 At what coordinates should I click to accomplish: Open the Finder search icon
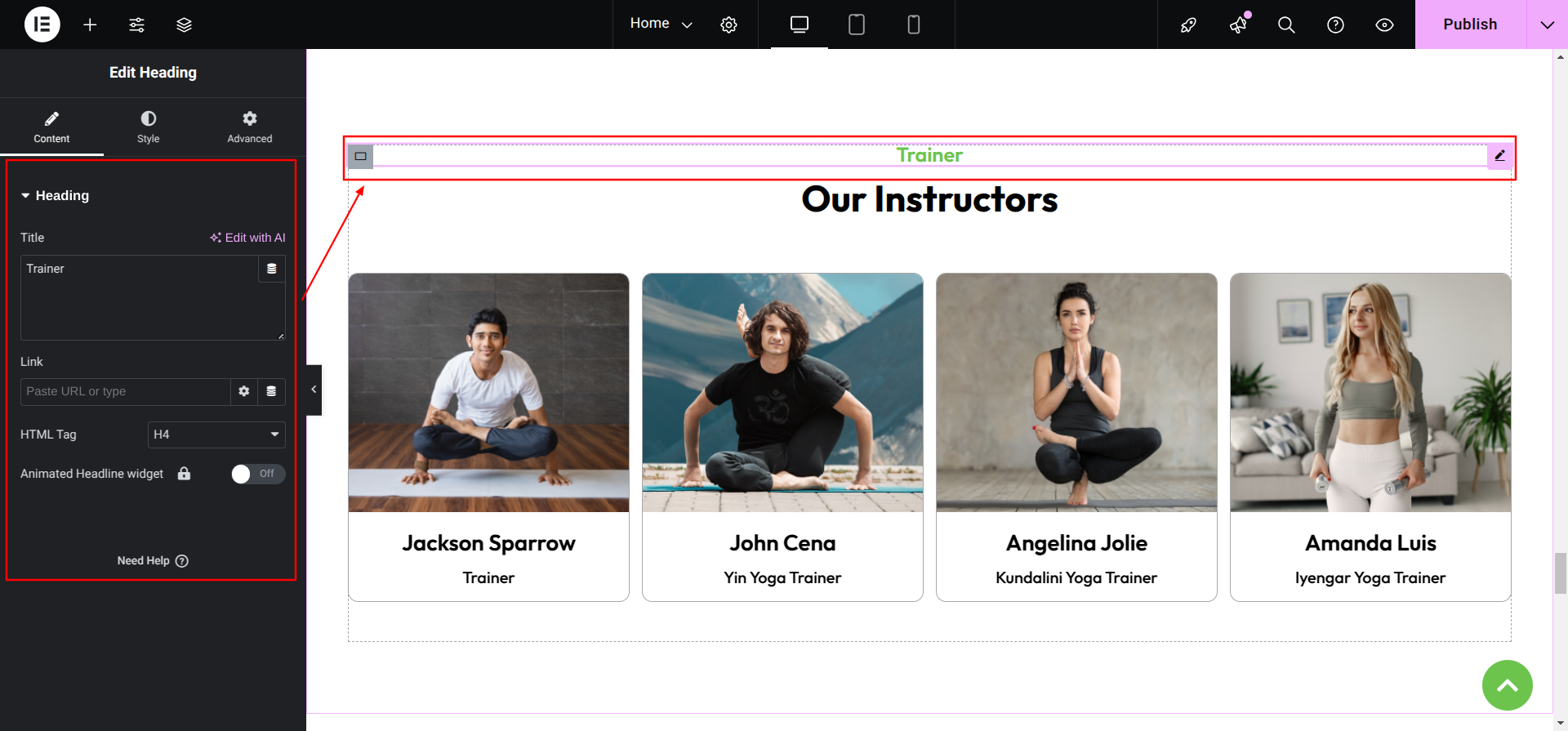pos(1286,25)
